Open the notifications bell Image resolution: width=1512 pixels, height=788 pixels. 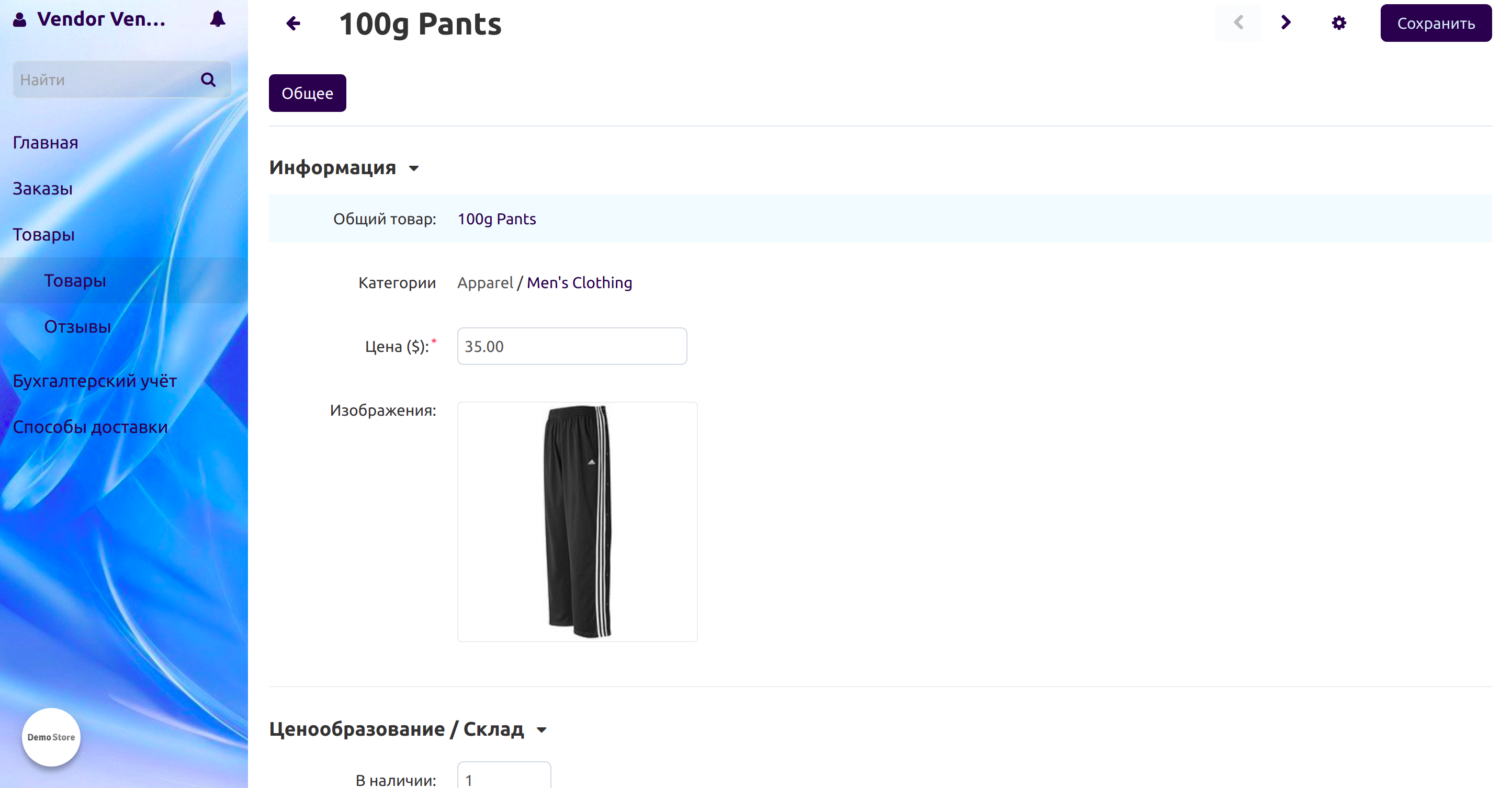[217, 19]
